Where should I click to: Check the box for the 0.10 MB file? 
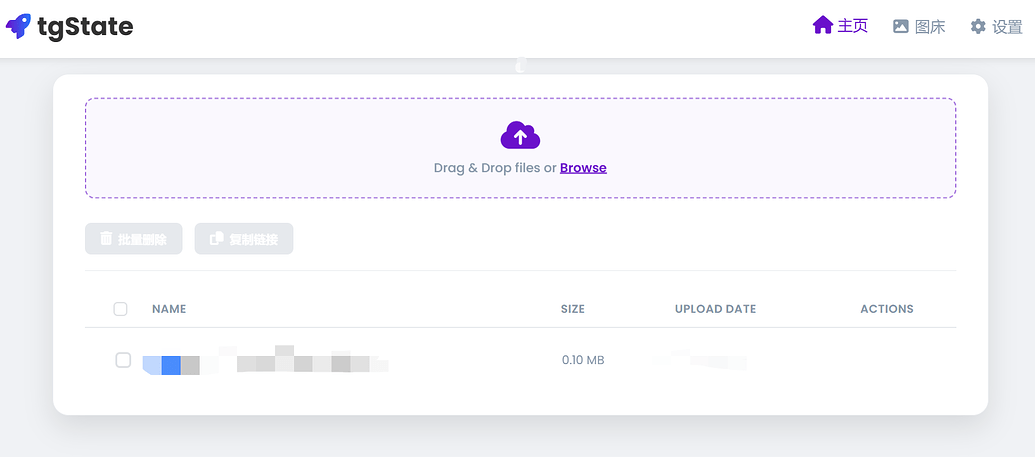tap(123, 360)
